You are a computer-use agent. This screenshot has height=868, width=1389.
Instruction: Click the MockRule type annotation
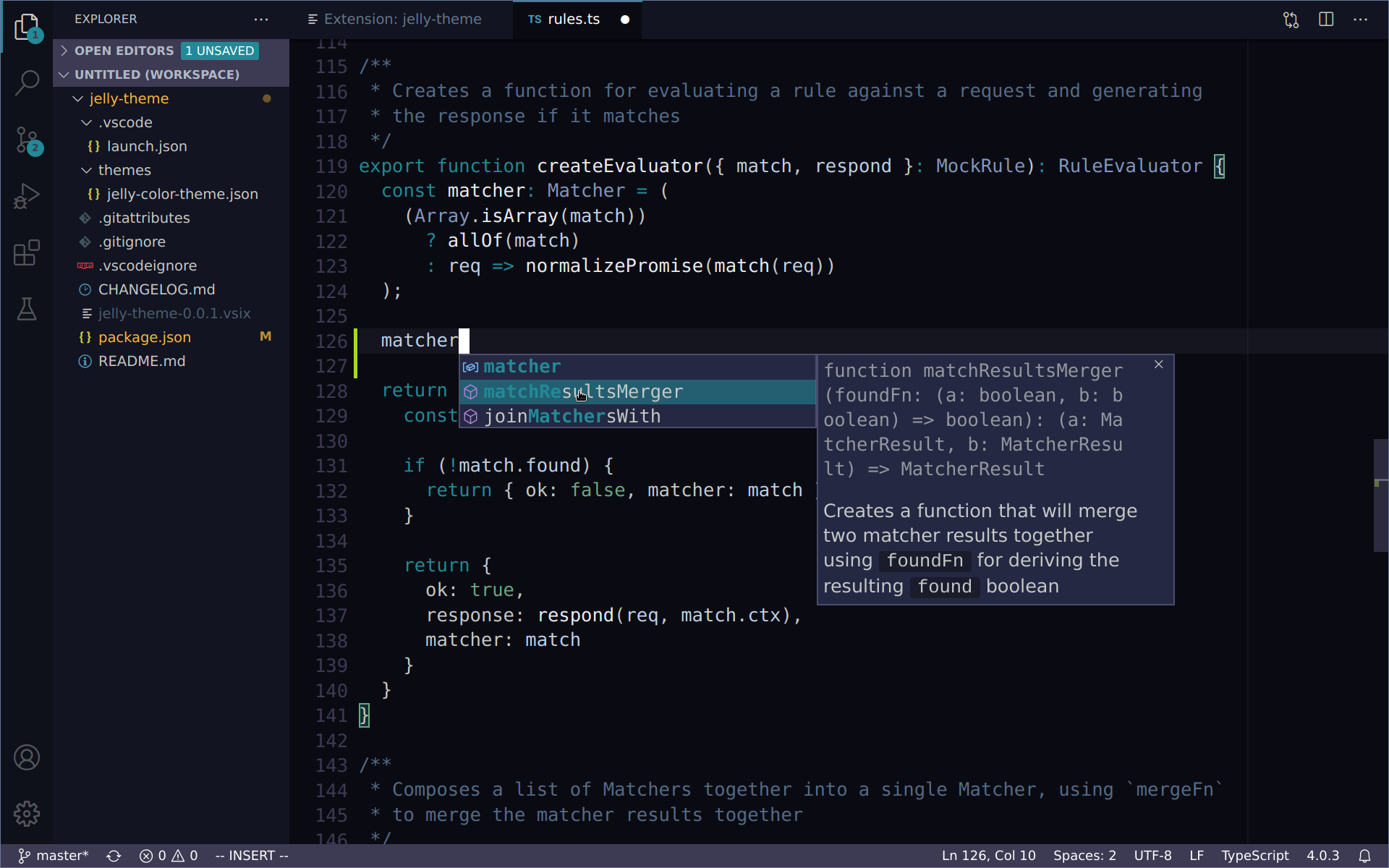980,166
